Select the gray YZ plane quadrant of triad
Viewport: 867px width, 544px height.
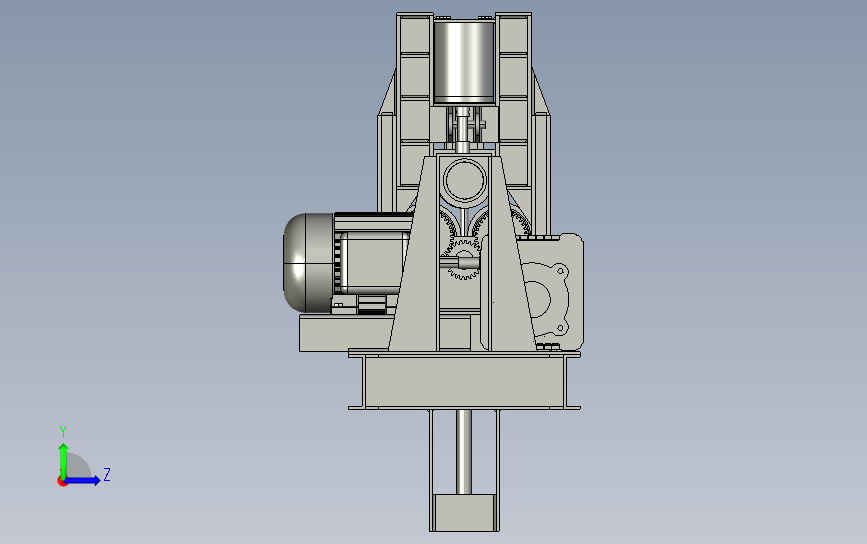(77, 466)
